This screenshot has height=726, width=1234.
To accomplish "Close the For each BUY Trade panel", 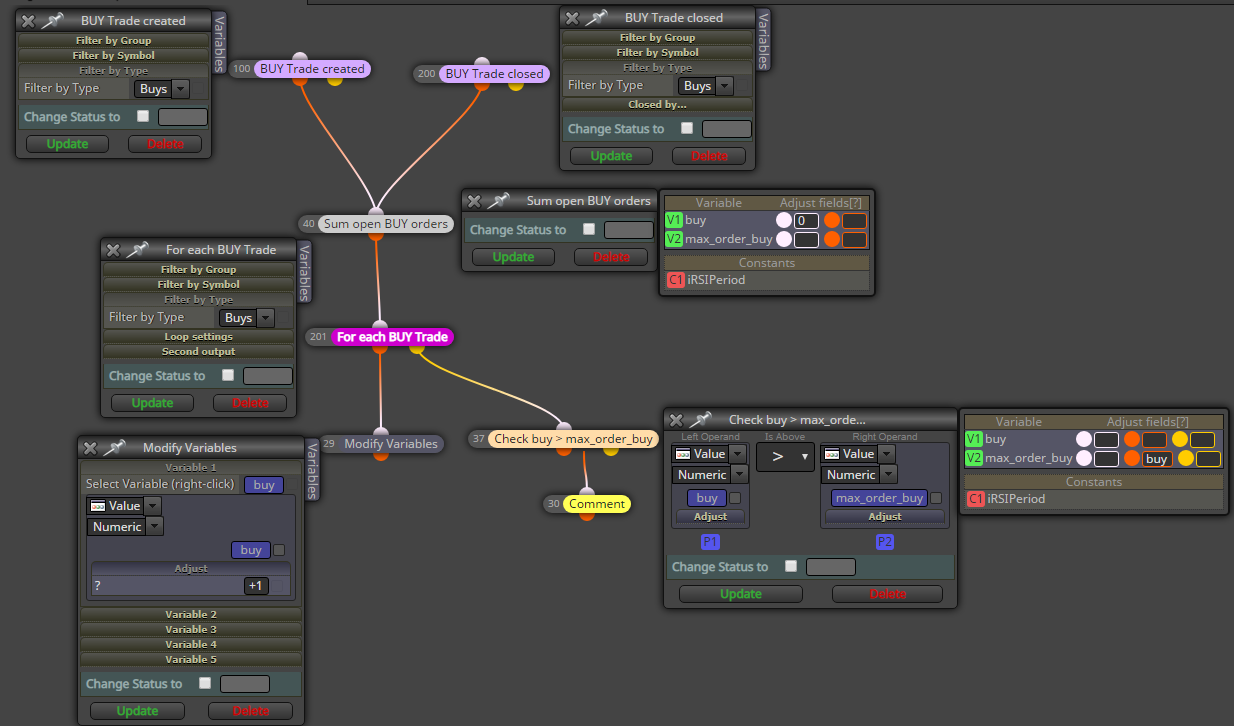I will (113, 250).
